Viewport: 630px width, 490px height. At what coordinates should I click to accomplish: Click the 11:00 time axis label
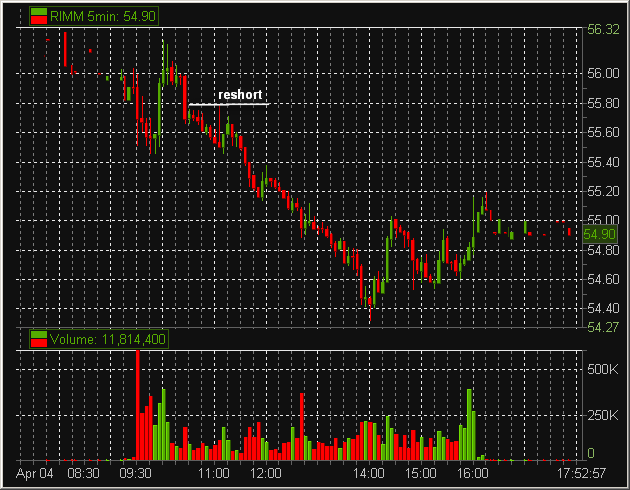214,473
